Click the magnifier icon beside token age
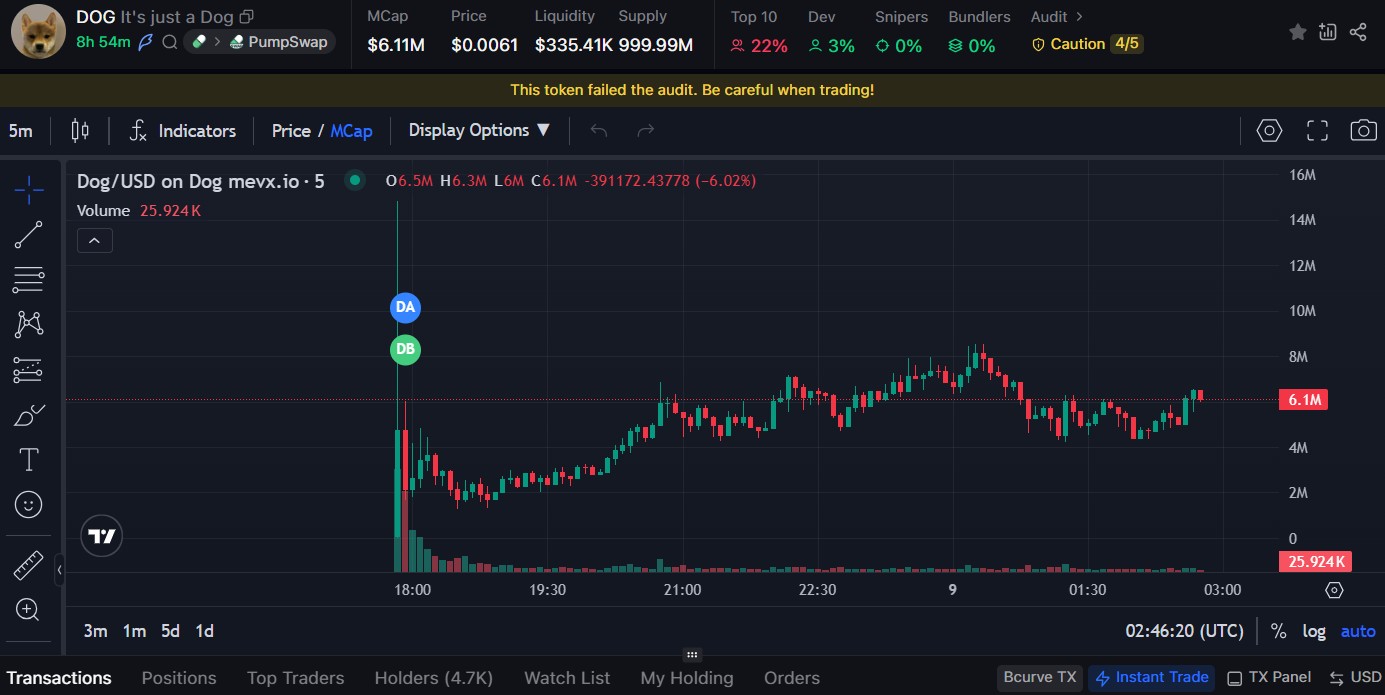 (x=170, y=42)
